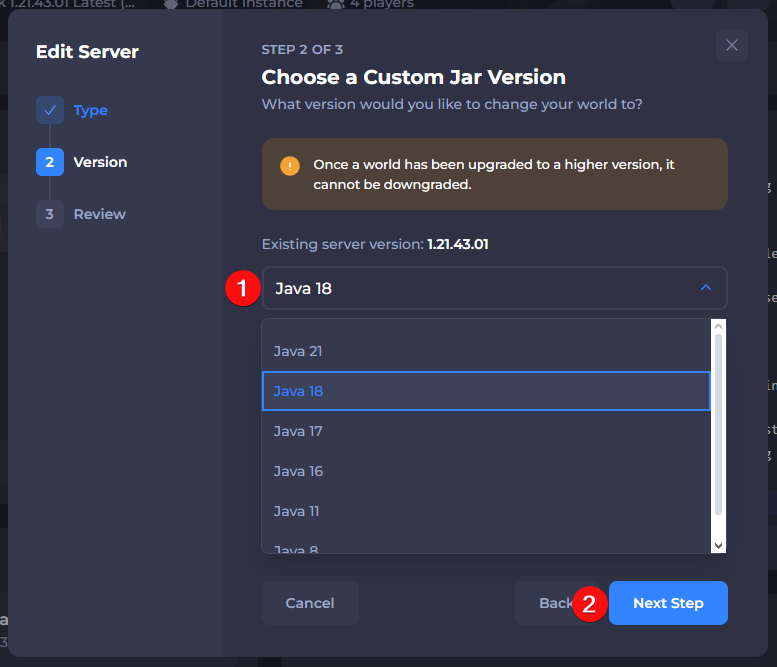Screen dimensions: 777x667
Task: Click existing server version 1.21.43.01 text
Action: pos(457,244)
